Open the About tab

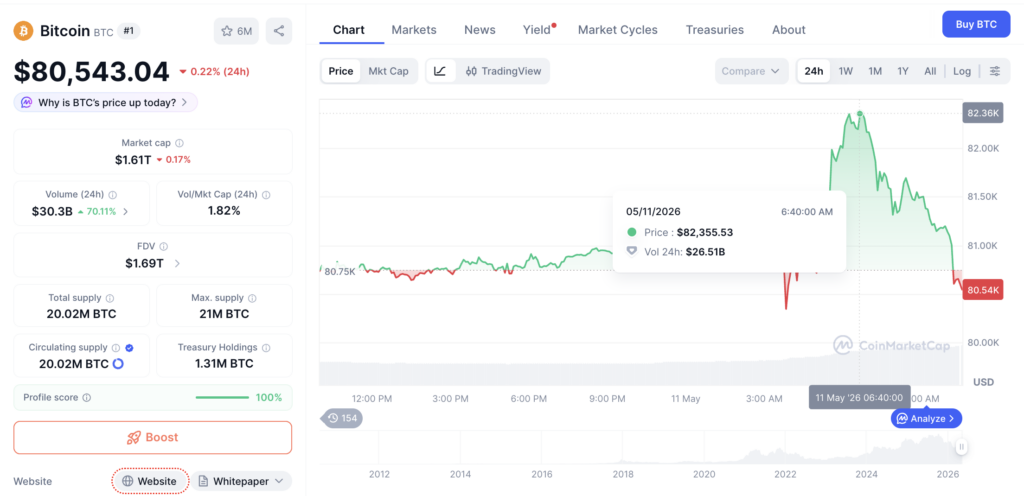click(789, 30)
